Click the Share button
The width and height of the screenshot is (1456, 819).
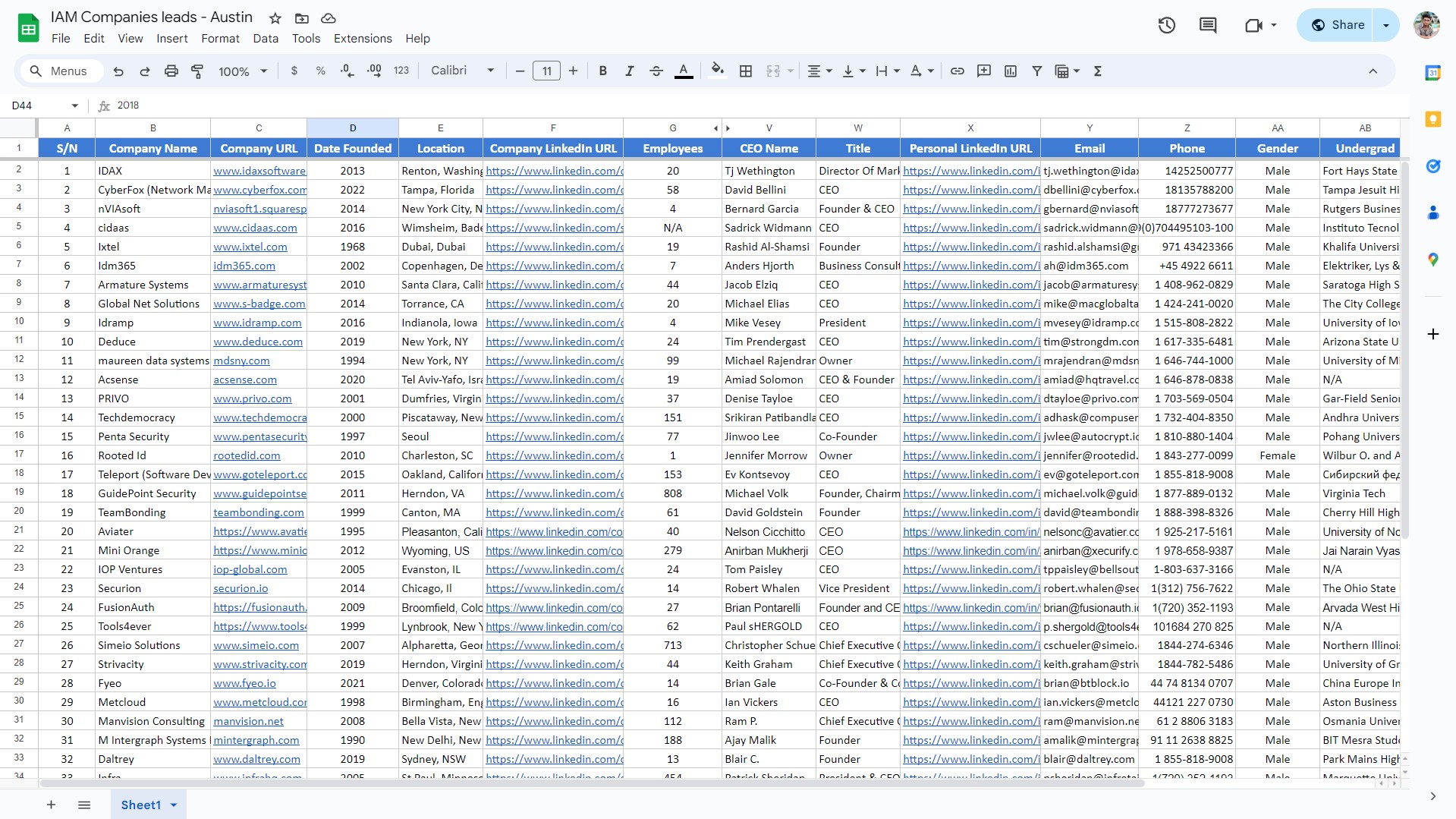[1338, 25]
